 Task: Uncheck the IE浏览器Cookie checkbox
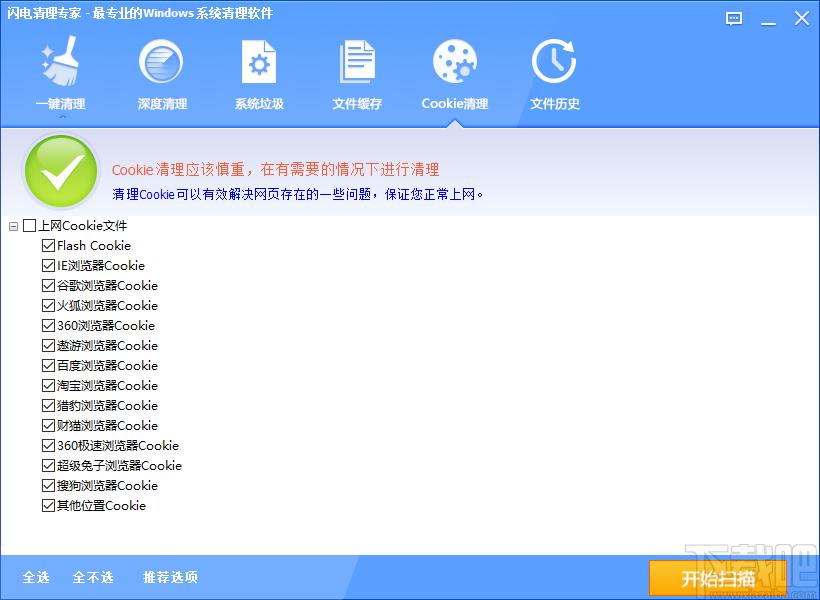(48, 265)
